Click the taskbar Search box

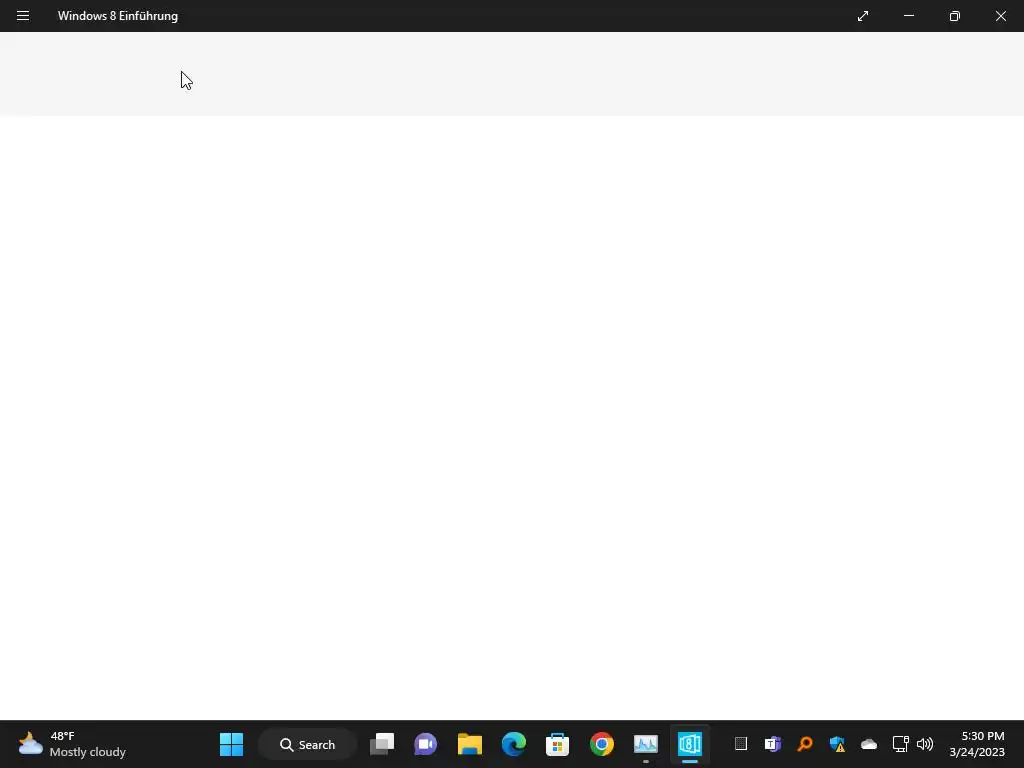pos(308,744)
